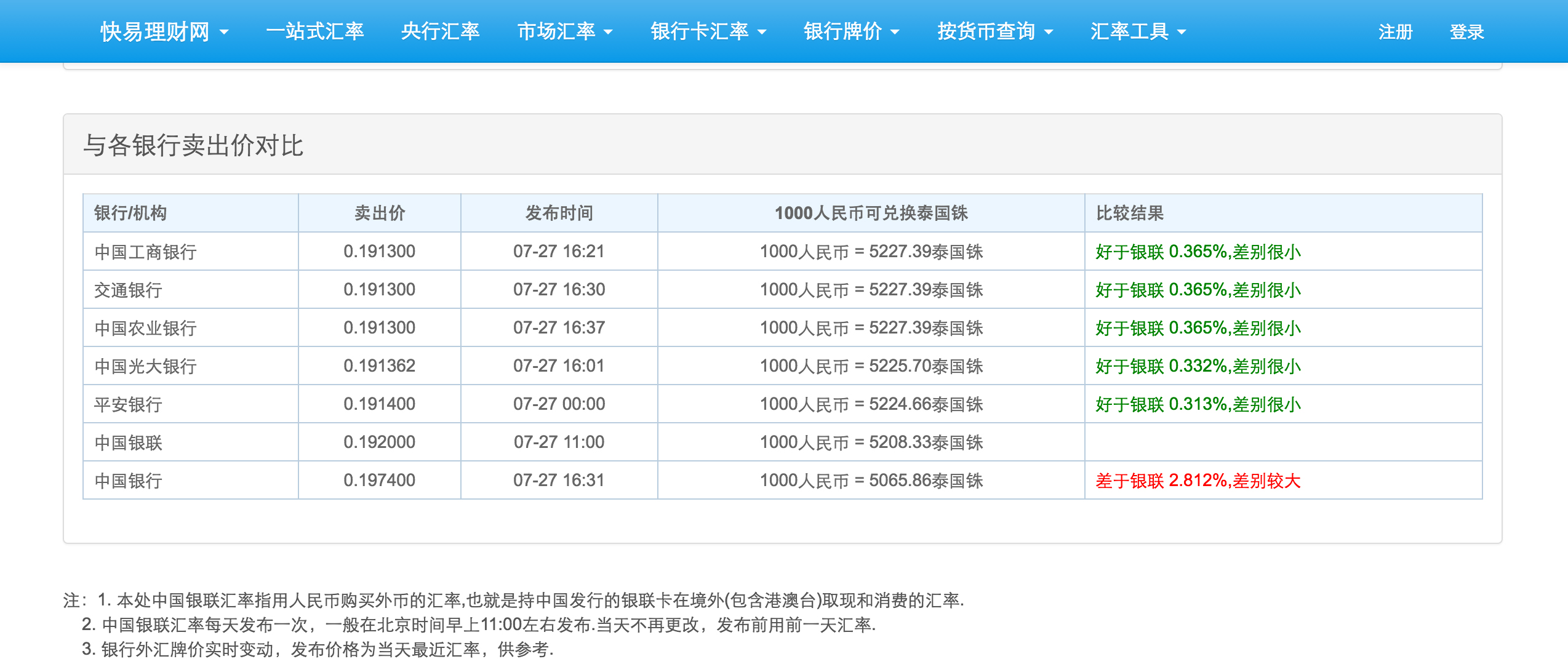Click the 中国农业银行 table cell

click(145, 328)
